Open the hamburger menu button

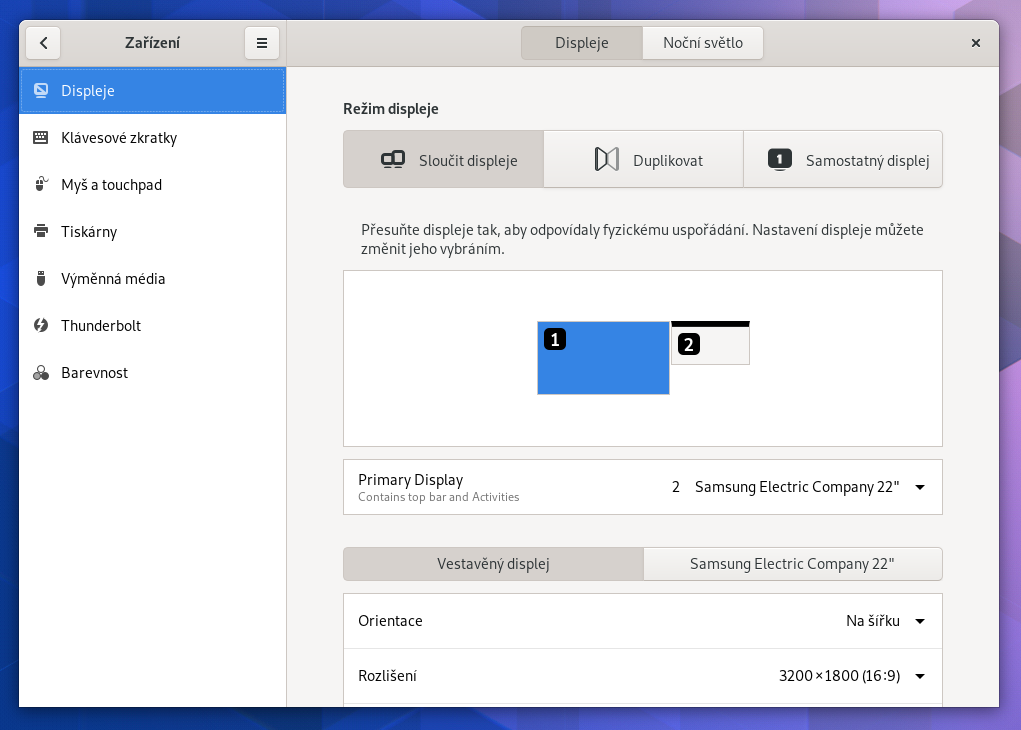(262, 43)
